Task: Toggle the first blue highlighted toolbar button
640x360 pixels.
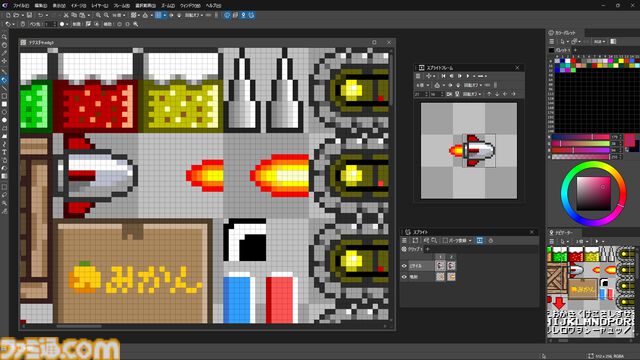Action: point(227,15)
